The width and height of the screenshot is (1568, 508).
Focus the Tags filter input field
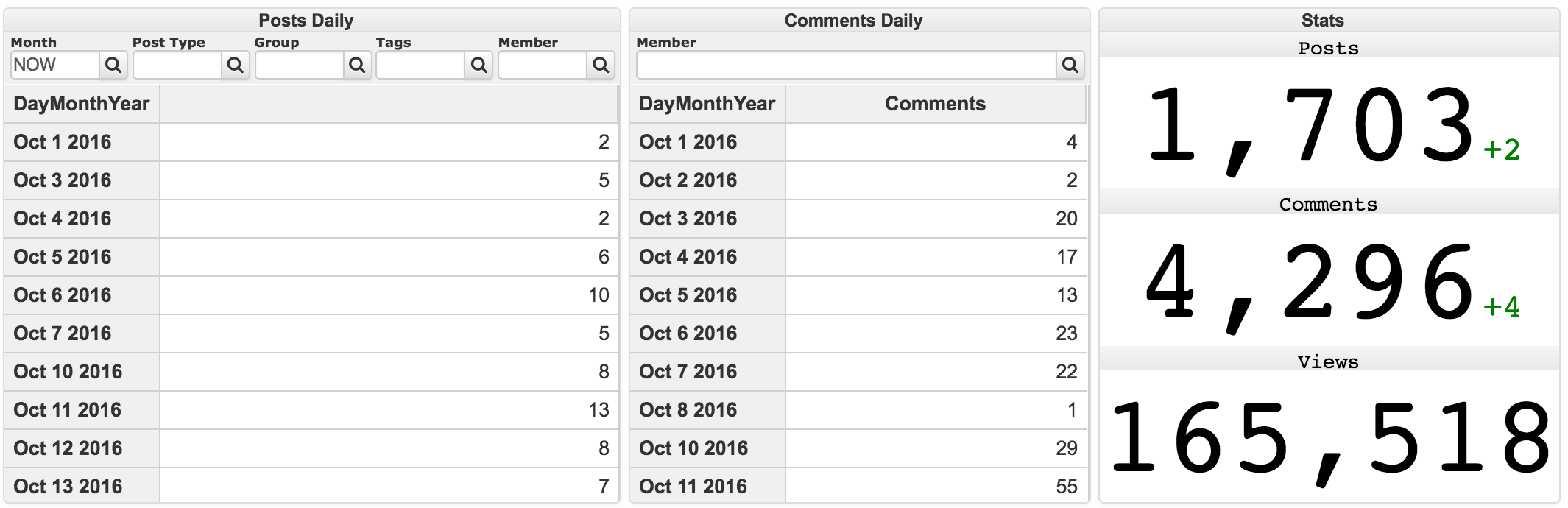click(420, 65)
